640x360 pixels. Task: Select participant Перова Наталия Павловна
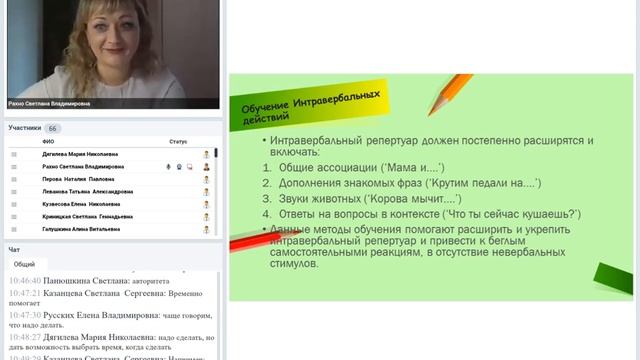point(78,179)
